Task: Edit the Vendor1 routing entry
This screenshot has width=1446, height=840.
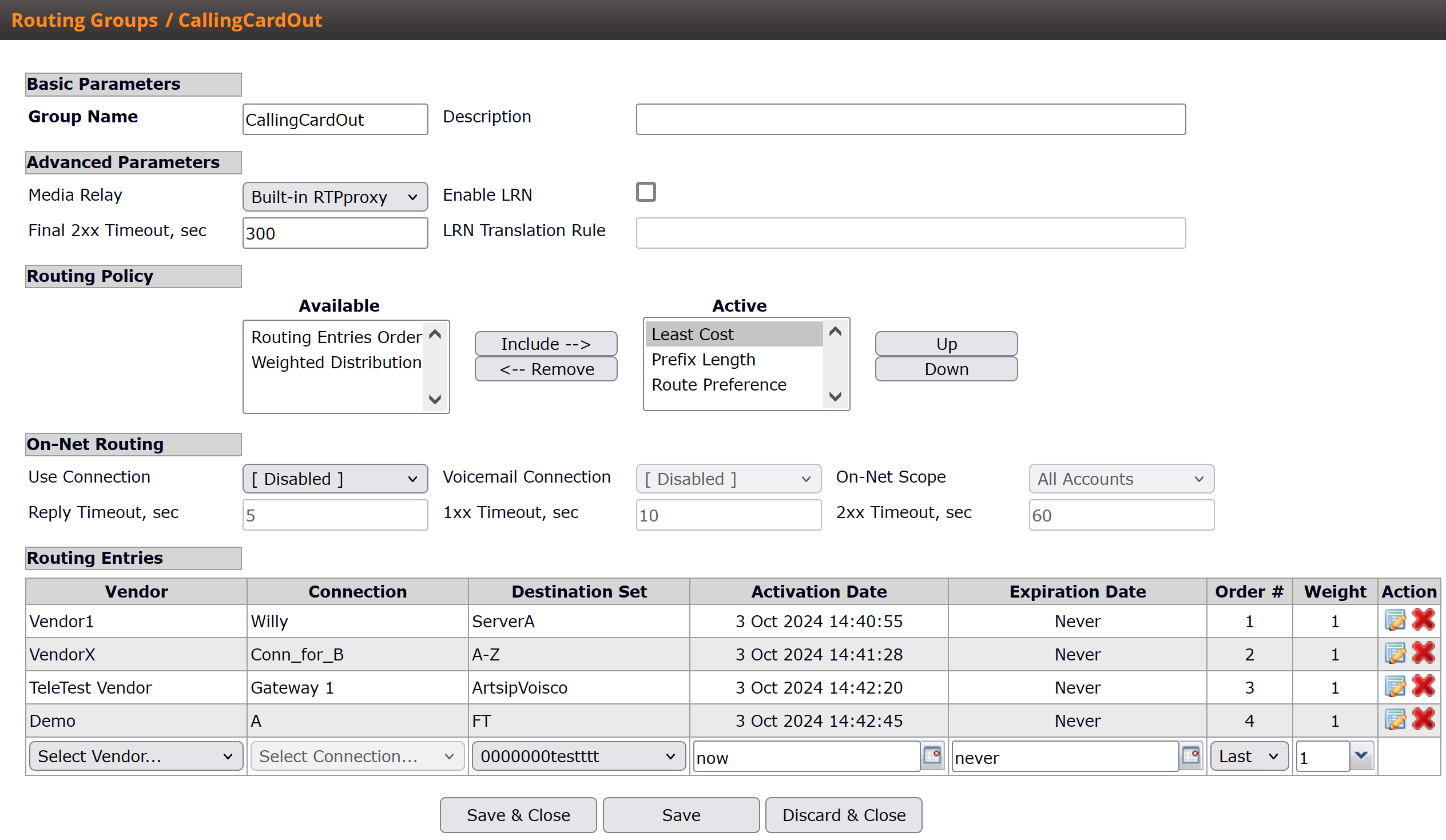Action: pyautogui.click(x=1395, y=620)
